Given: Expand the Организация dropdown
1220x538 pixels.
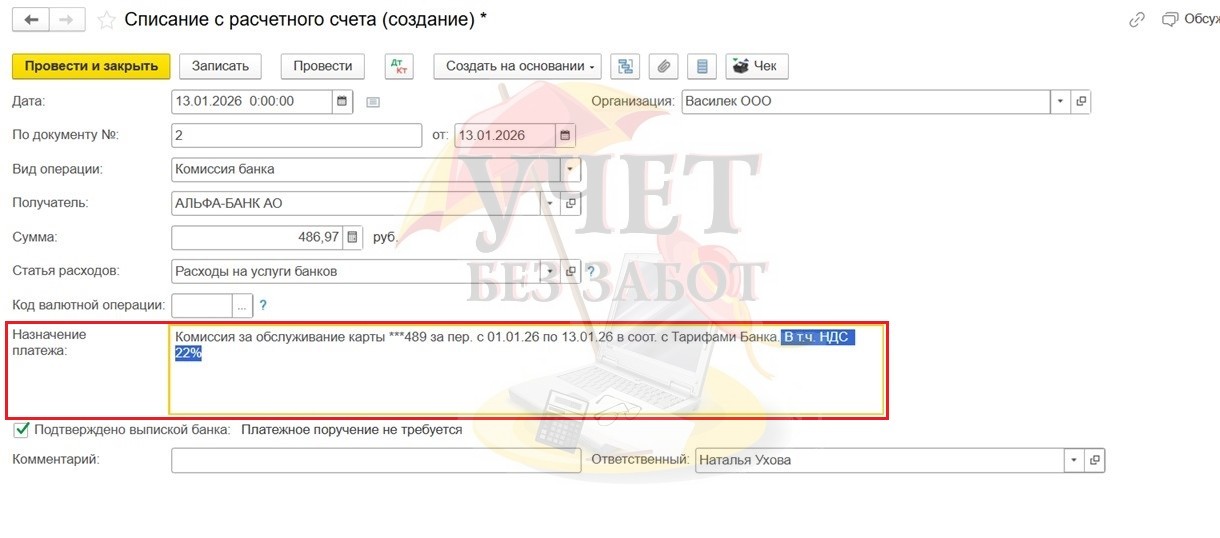Looking at the screenshot, I should click(x=1060, y=101).
